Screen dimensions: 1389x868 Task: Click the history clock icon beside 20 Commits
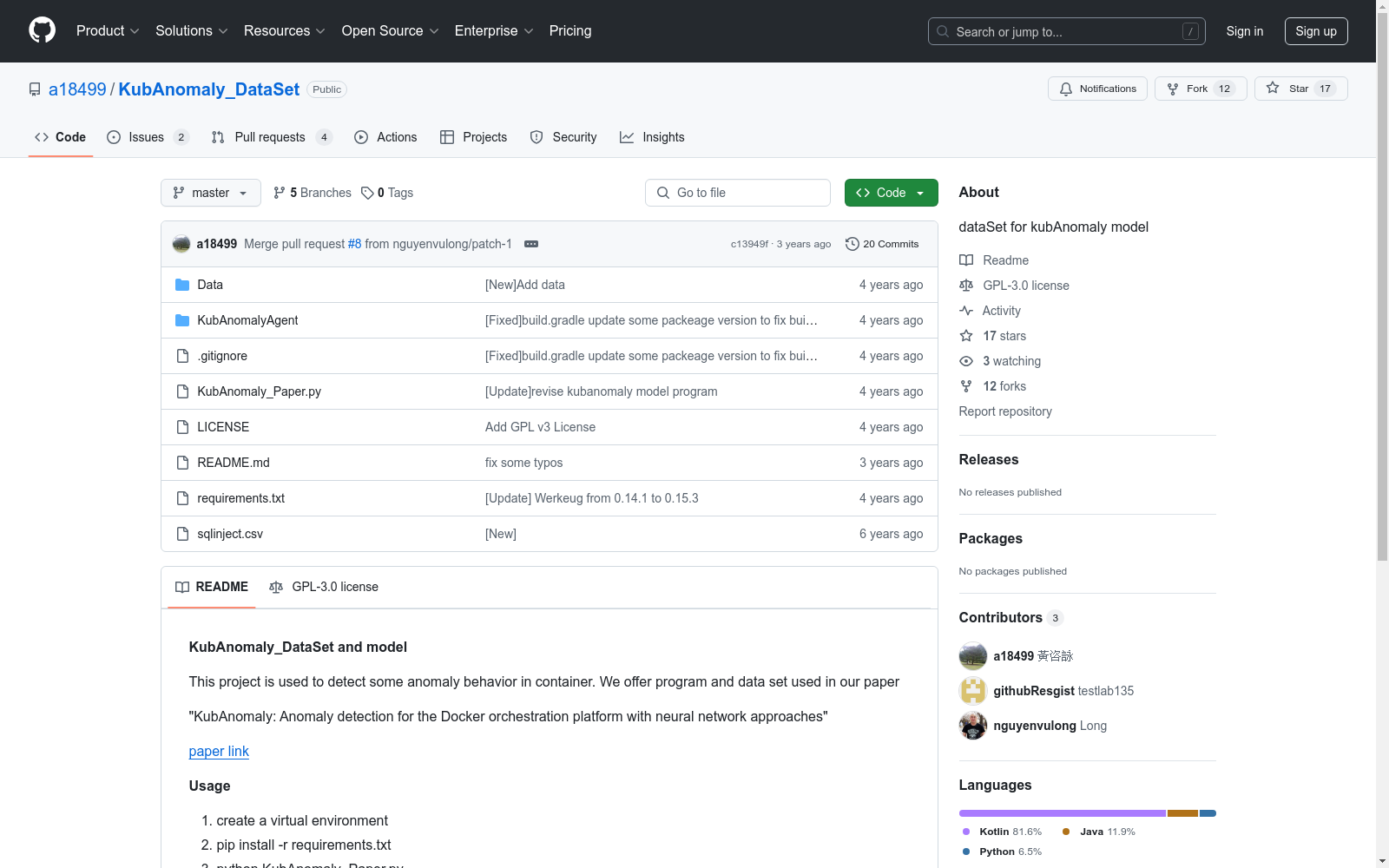click(x=852, y=244)
